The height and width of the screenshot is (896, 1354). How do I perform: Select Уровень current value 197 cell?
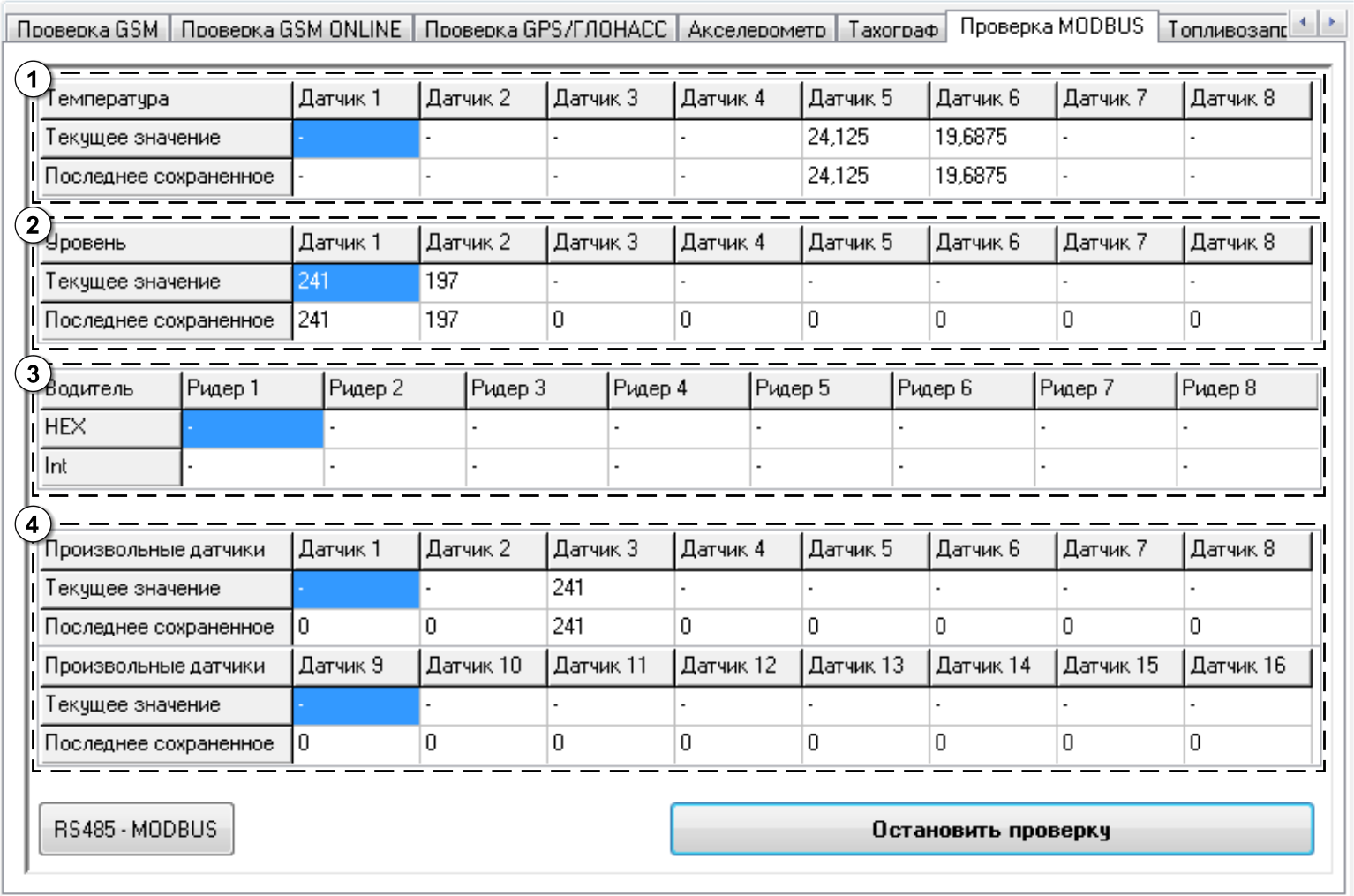click(483, 282)
